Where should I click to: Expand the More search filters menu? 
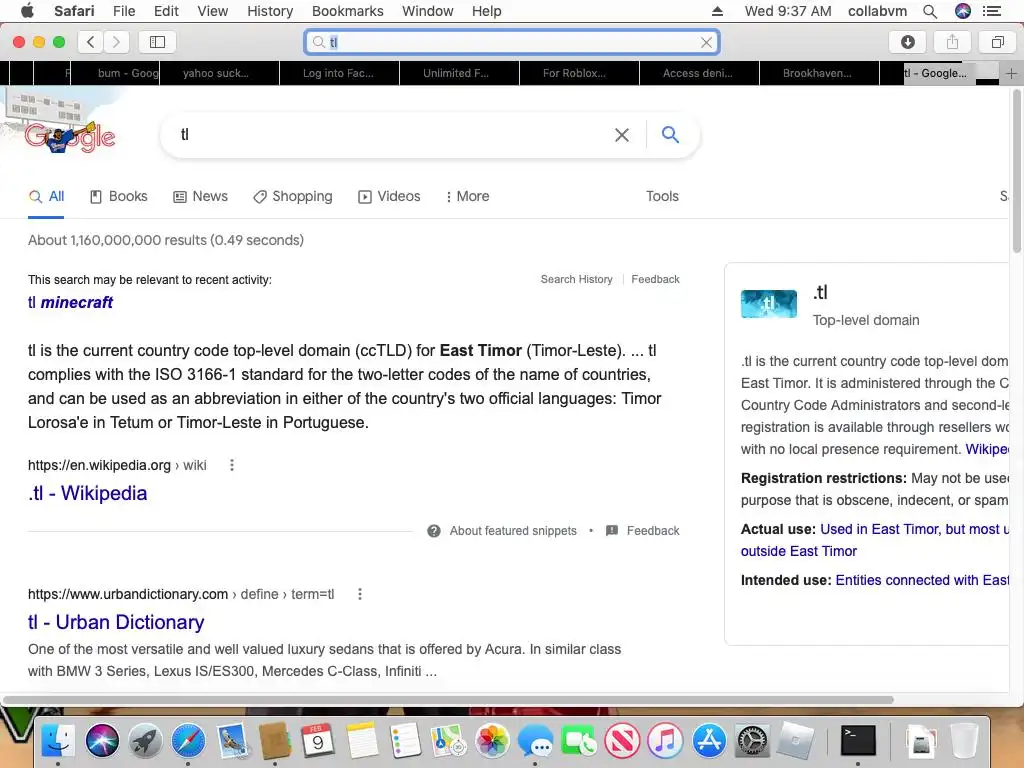(468, 196)
